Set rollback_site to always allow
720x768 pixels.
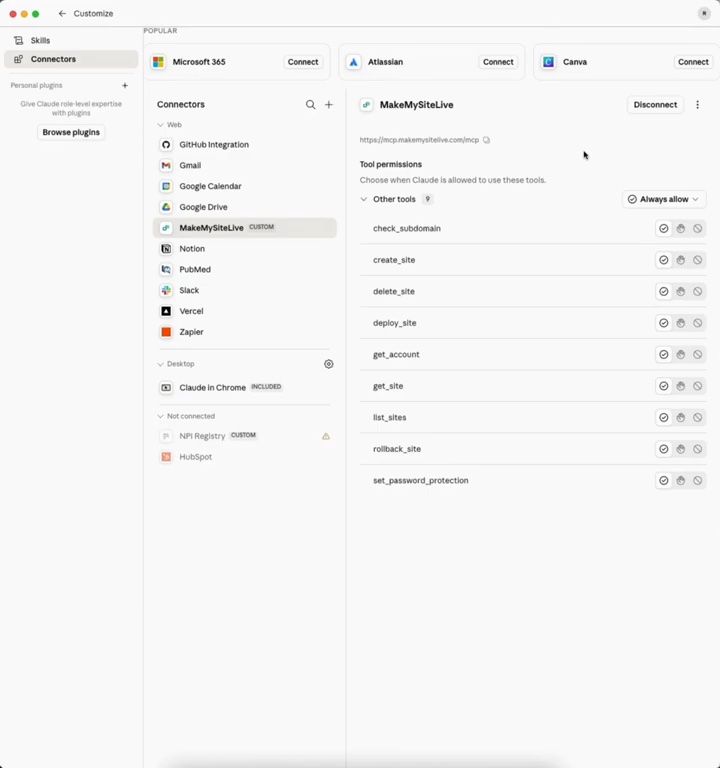pyautogui.click(x=664, y=449)
